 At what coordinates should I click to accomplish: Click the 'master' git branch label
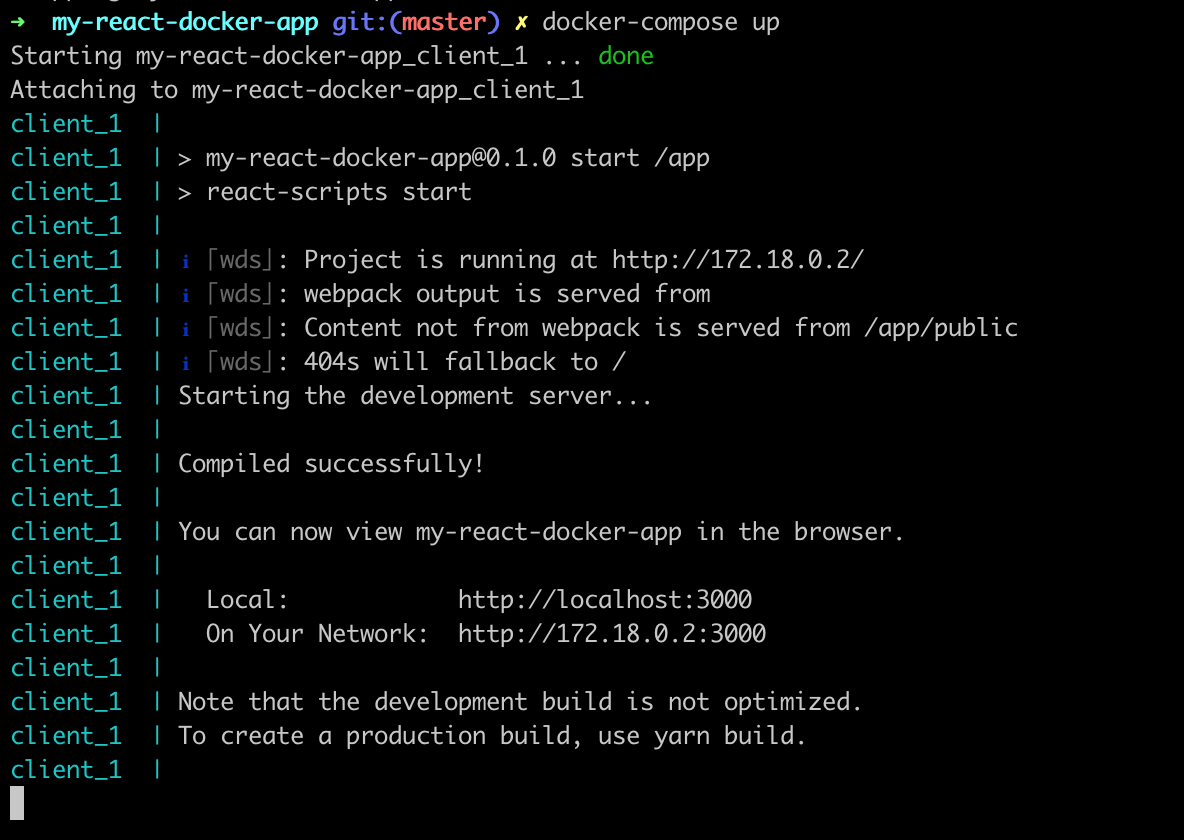pyautogui.click(x=444, y=22)
